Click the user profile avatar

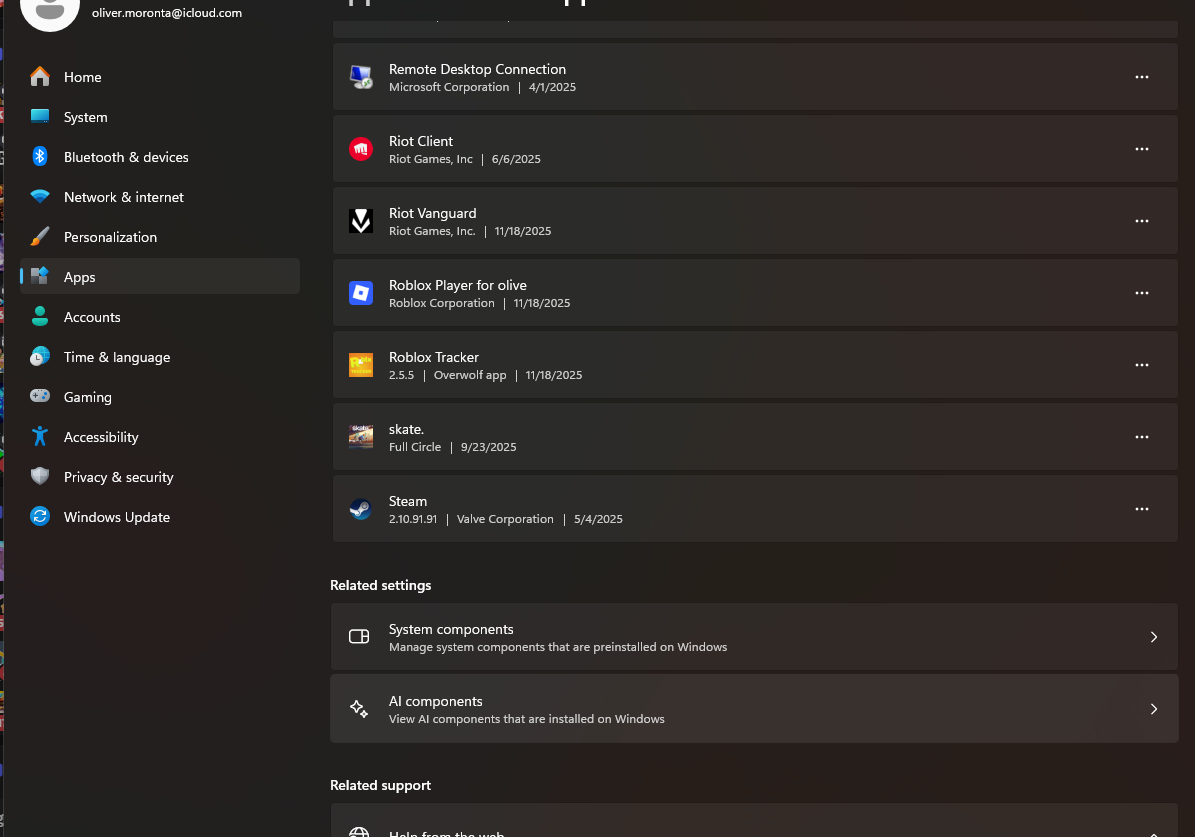[x=50, y=8]
